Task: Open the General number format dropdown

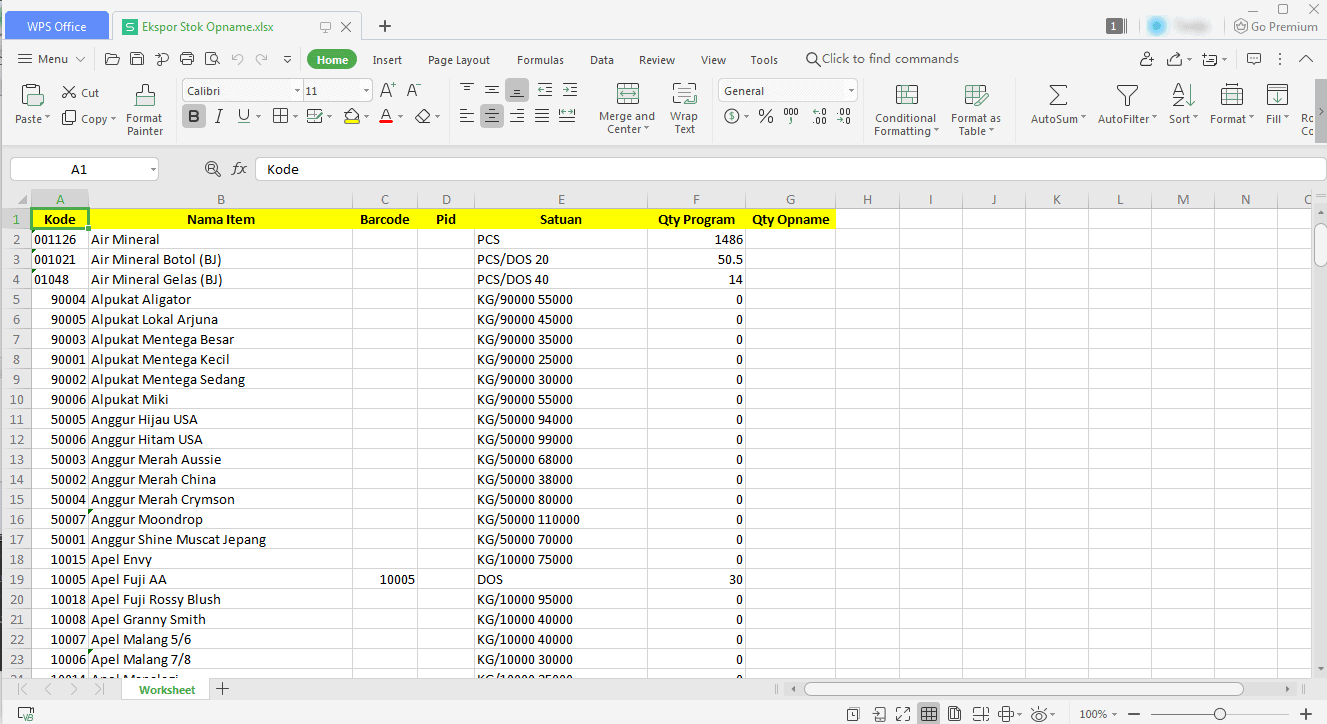Action: [851, 91]
